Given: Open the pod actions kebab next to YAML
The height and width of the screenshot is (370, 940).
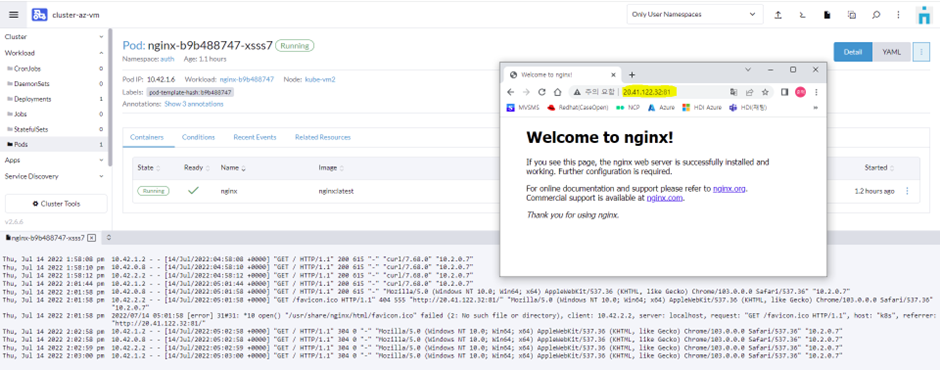Looking at the screenshot, I should click(x=921, y=52).
